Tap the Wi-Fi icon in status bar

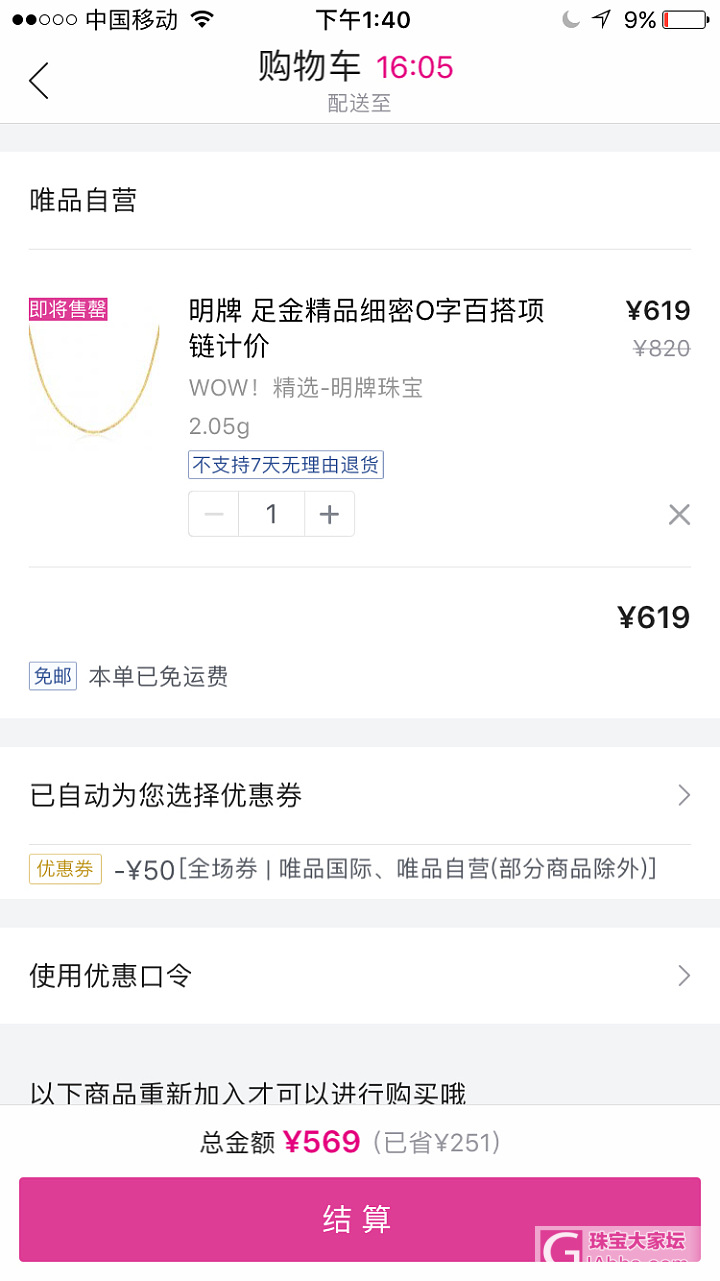(x=202, y=20)
